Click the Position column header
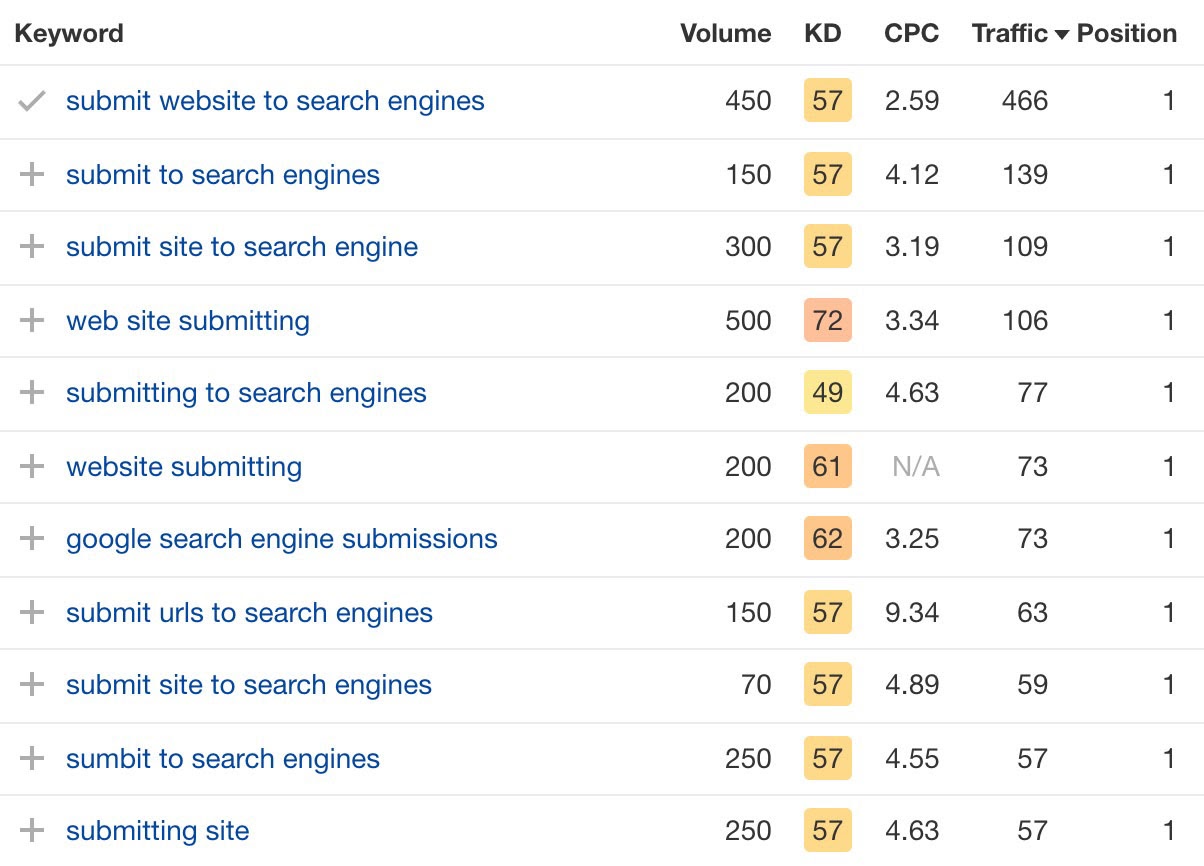Image resolution: width=1204 pixels, height=866 pixels. tap(1126, 33)
